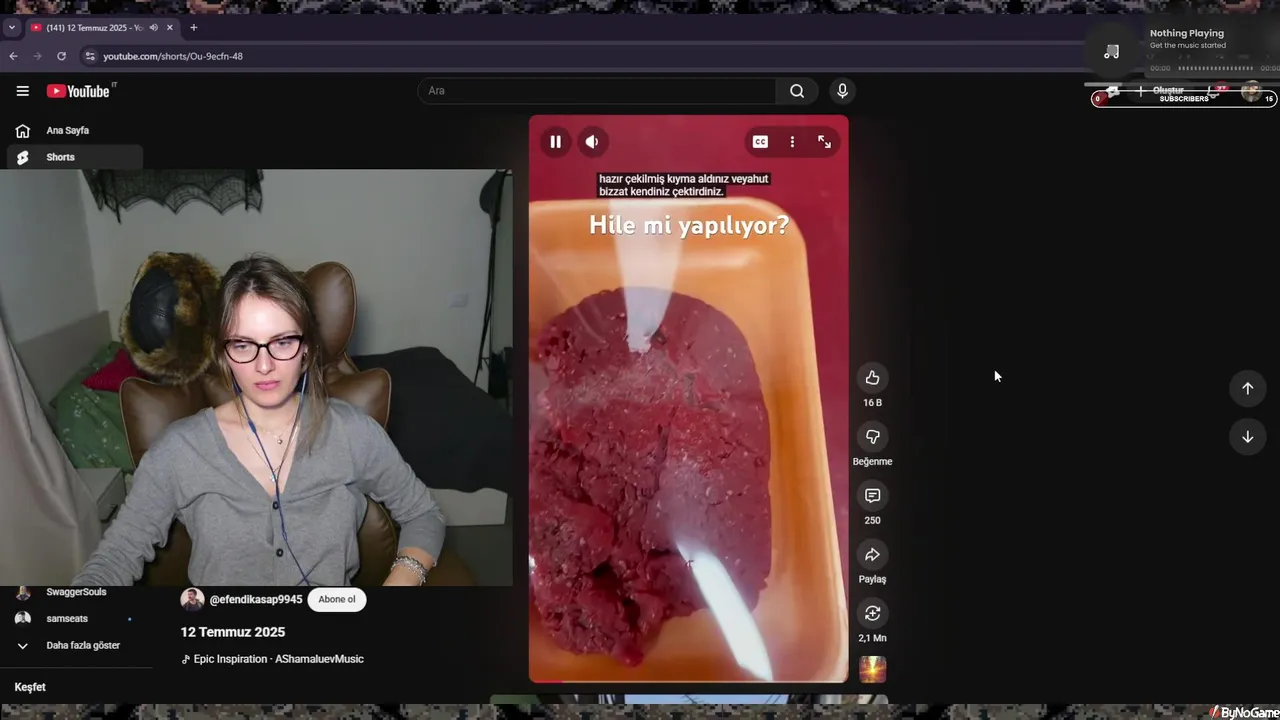1280x720 pixels.
Task: Go to previous Short with up arrow
Action: 1247,388
